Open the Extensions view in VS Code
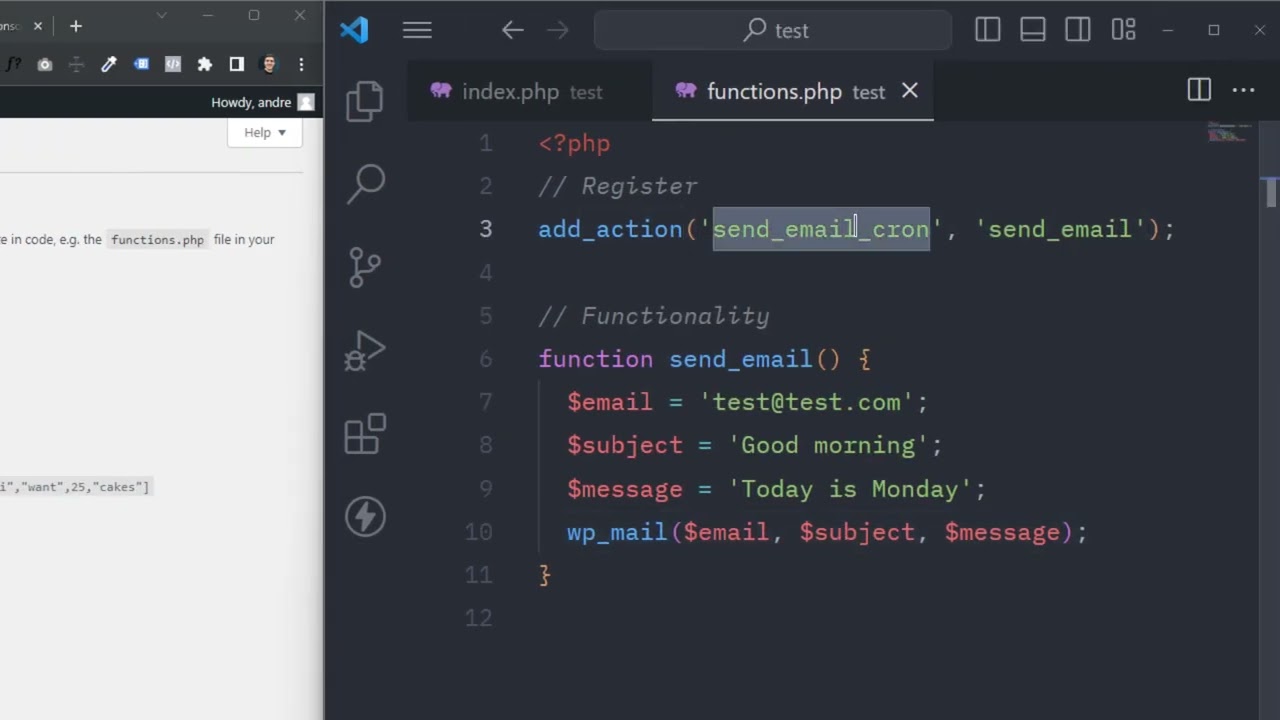Screen dimensions: 1280x720 pyautogui.click(x=365, y=434)
